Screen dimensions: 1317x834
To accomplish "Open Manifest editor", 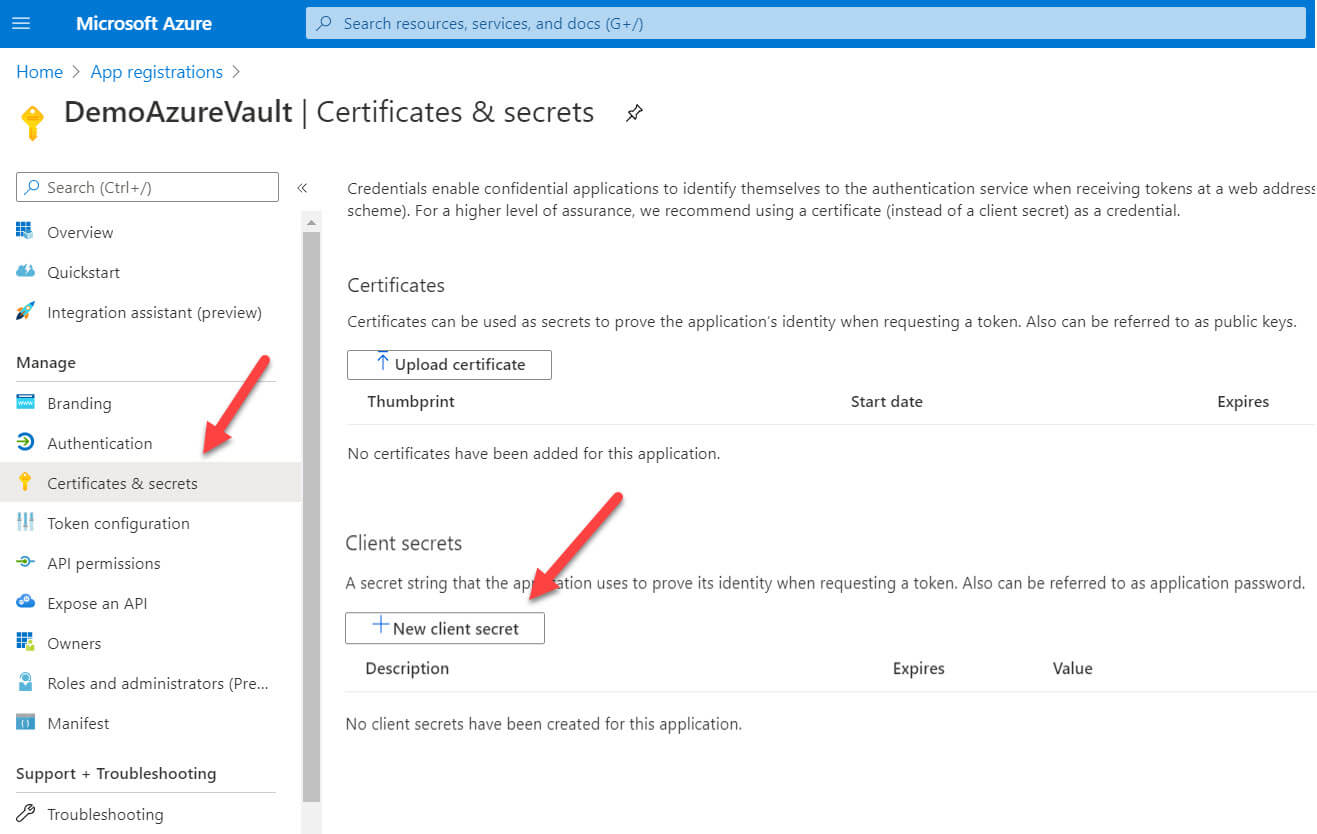I will [x=78, y=723].
